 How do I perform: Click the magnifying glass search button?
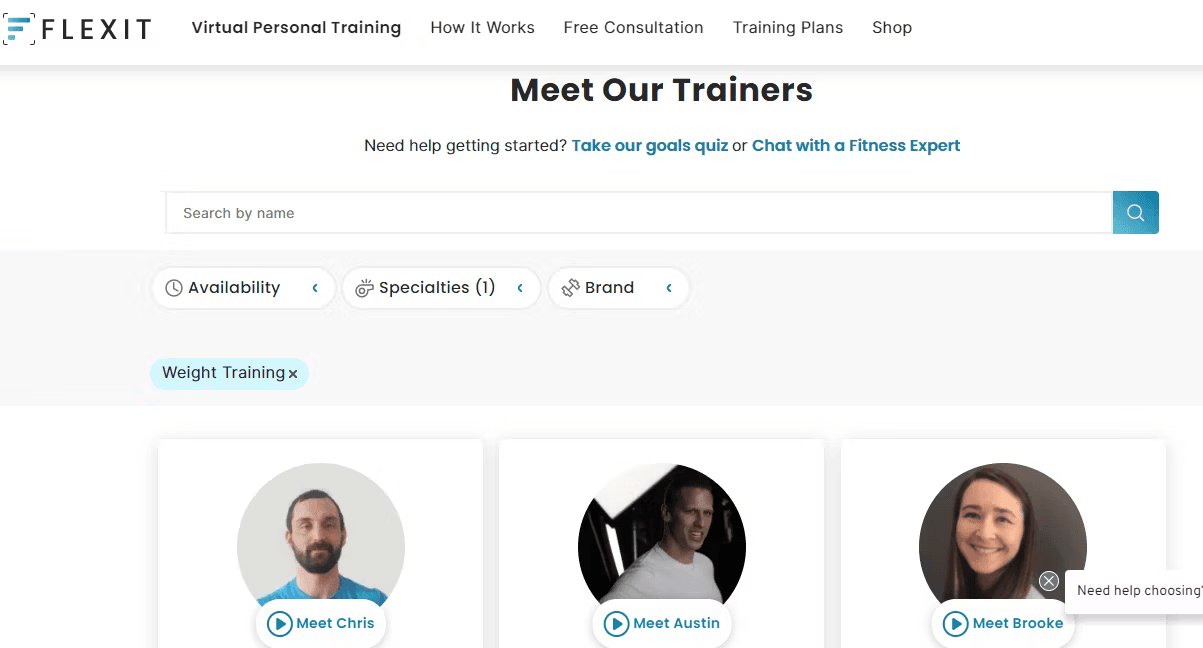click(1135, 212)
